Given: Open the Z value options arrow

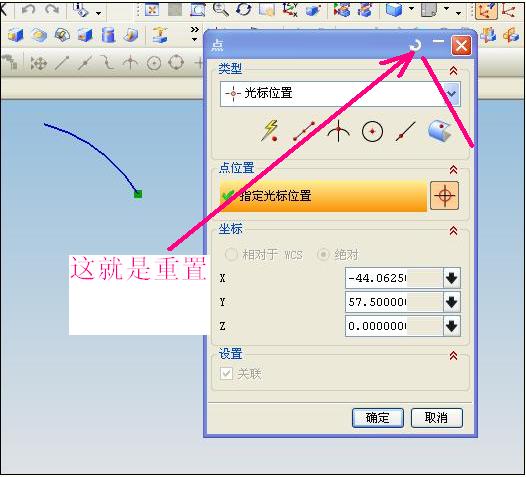Looking at the screenshot, I should 452,326.
